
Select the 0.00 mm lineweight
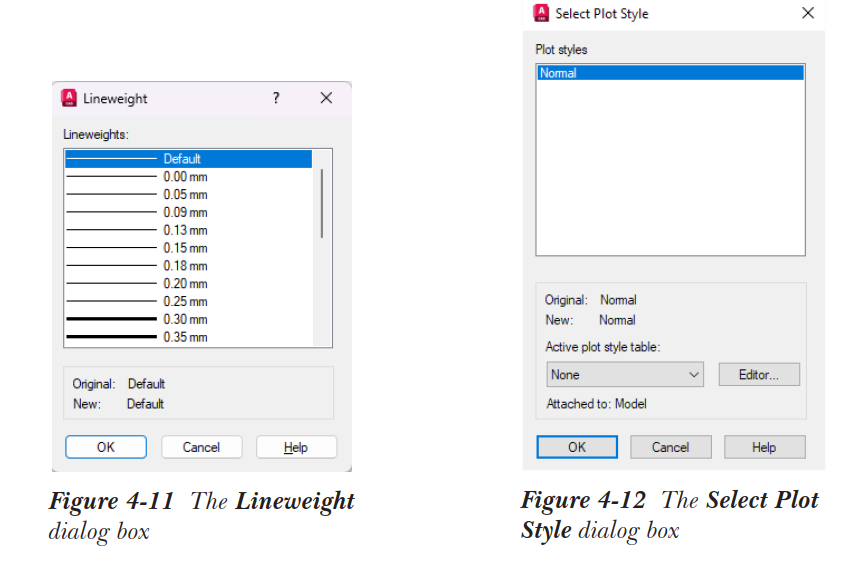point(188,176)
